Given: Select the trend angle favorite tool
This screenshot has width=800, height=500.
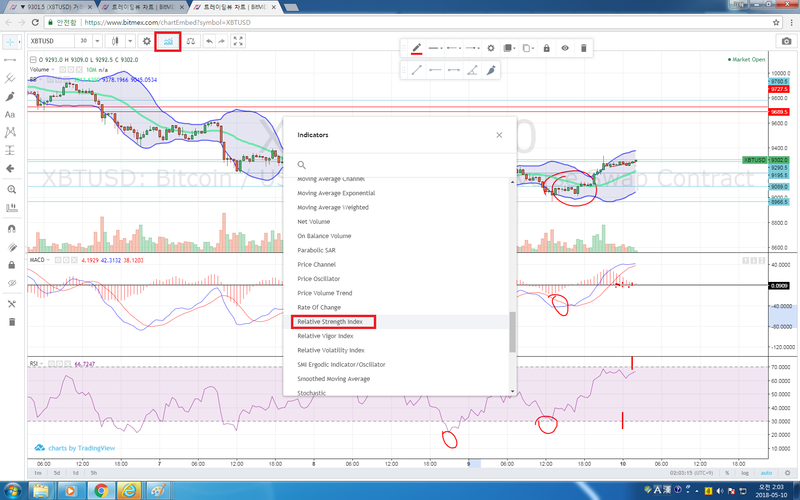Looking at the screenshot, I should 472,70.
